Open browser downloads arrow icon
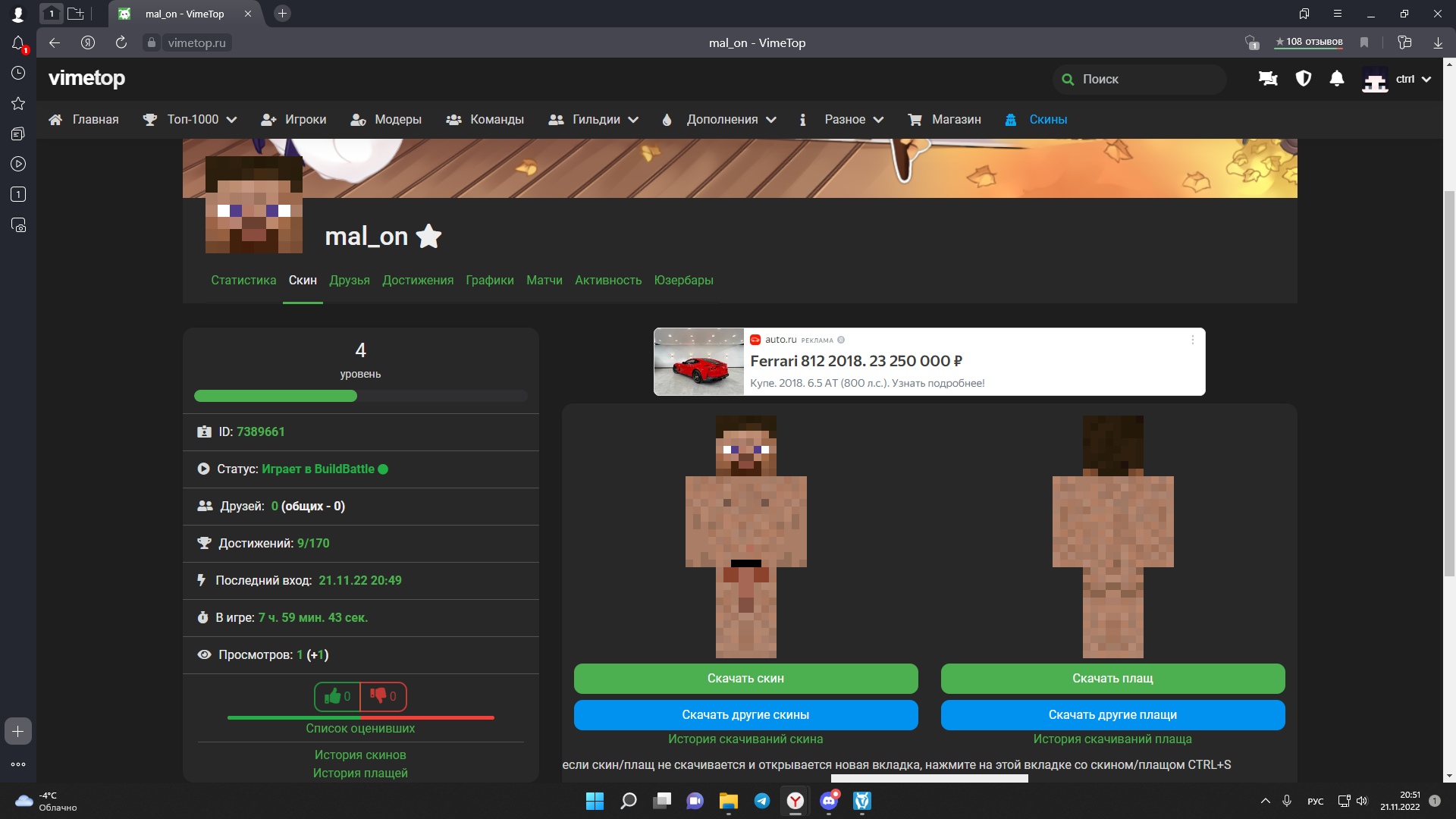This screenshot has width=1456, height=819. 1438,42
